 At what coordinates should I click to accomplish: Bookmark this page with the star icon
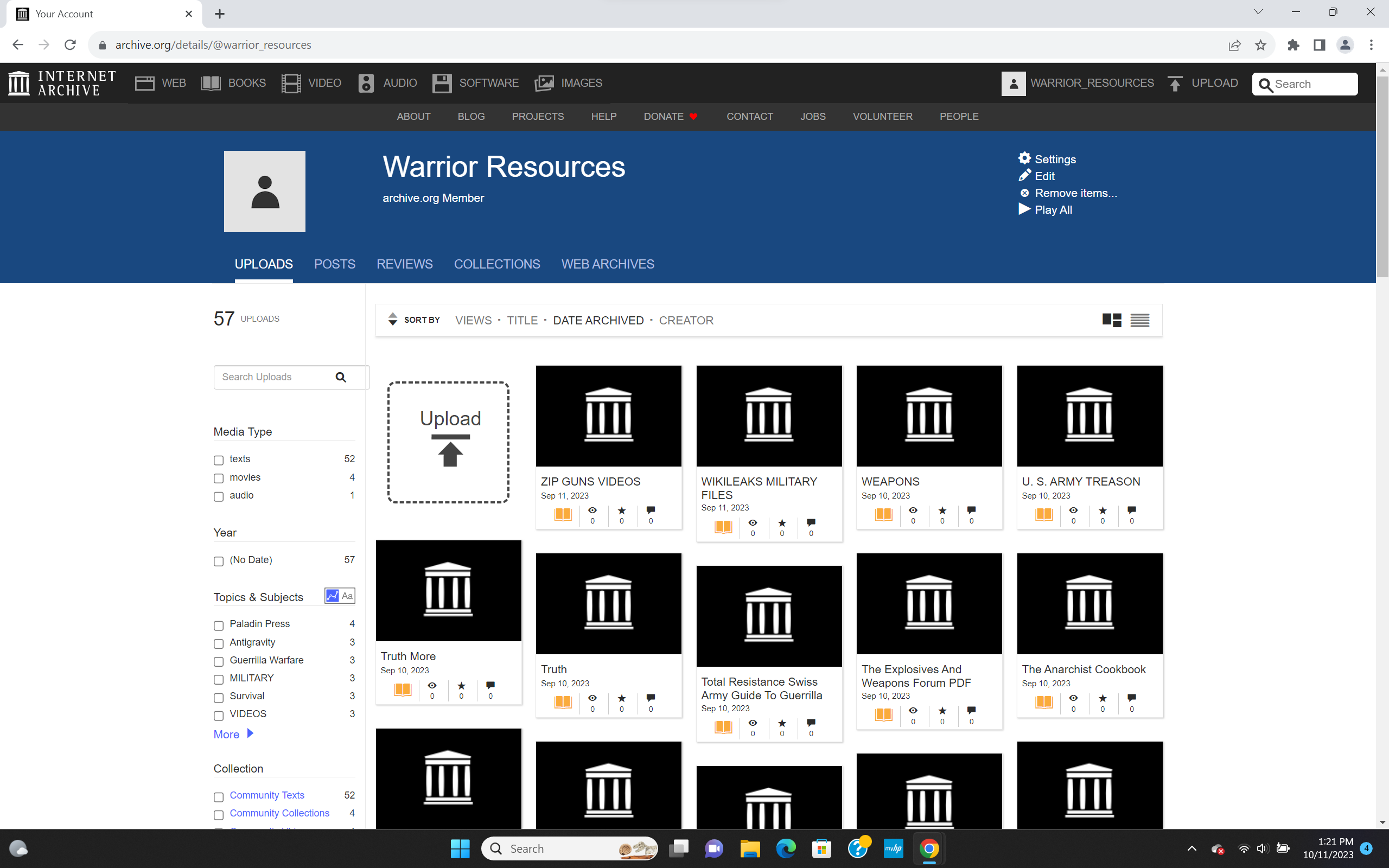pyautogui.click(x=1260, y=45)
